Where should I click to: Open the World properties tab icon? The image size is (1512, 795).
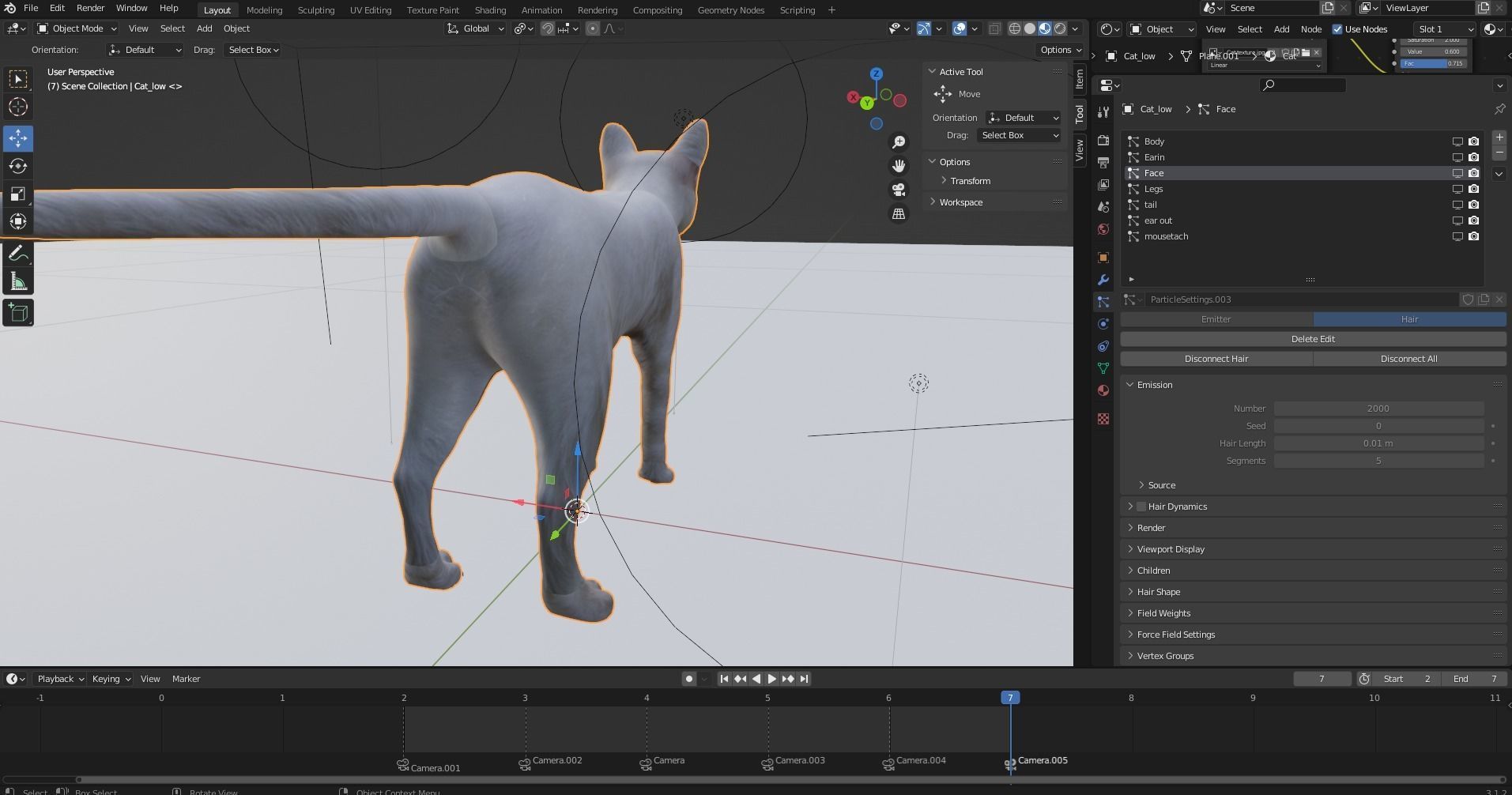1103,229
